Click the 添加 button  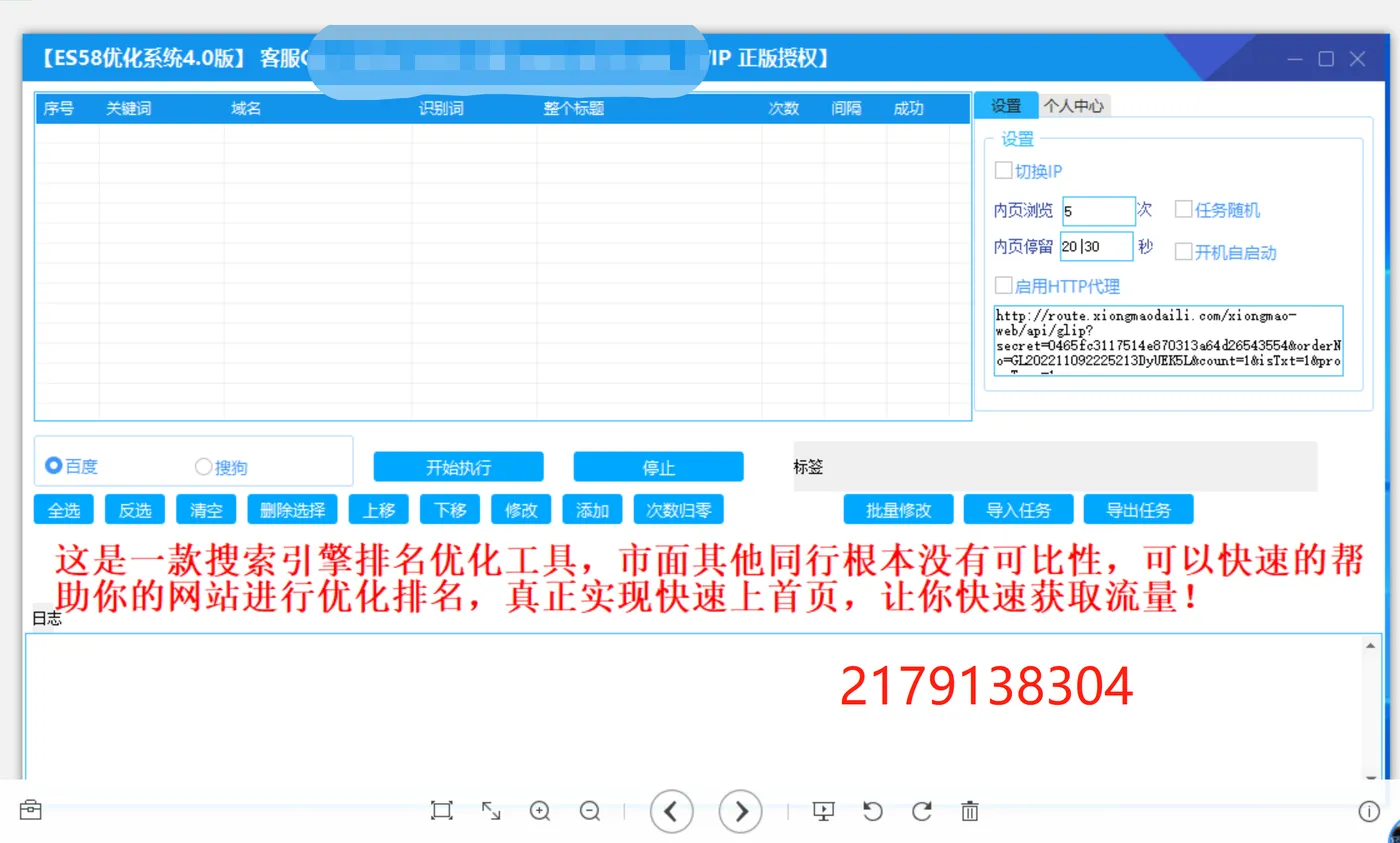(x=593, y=510)
